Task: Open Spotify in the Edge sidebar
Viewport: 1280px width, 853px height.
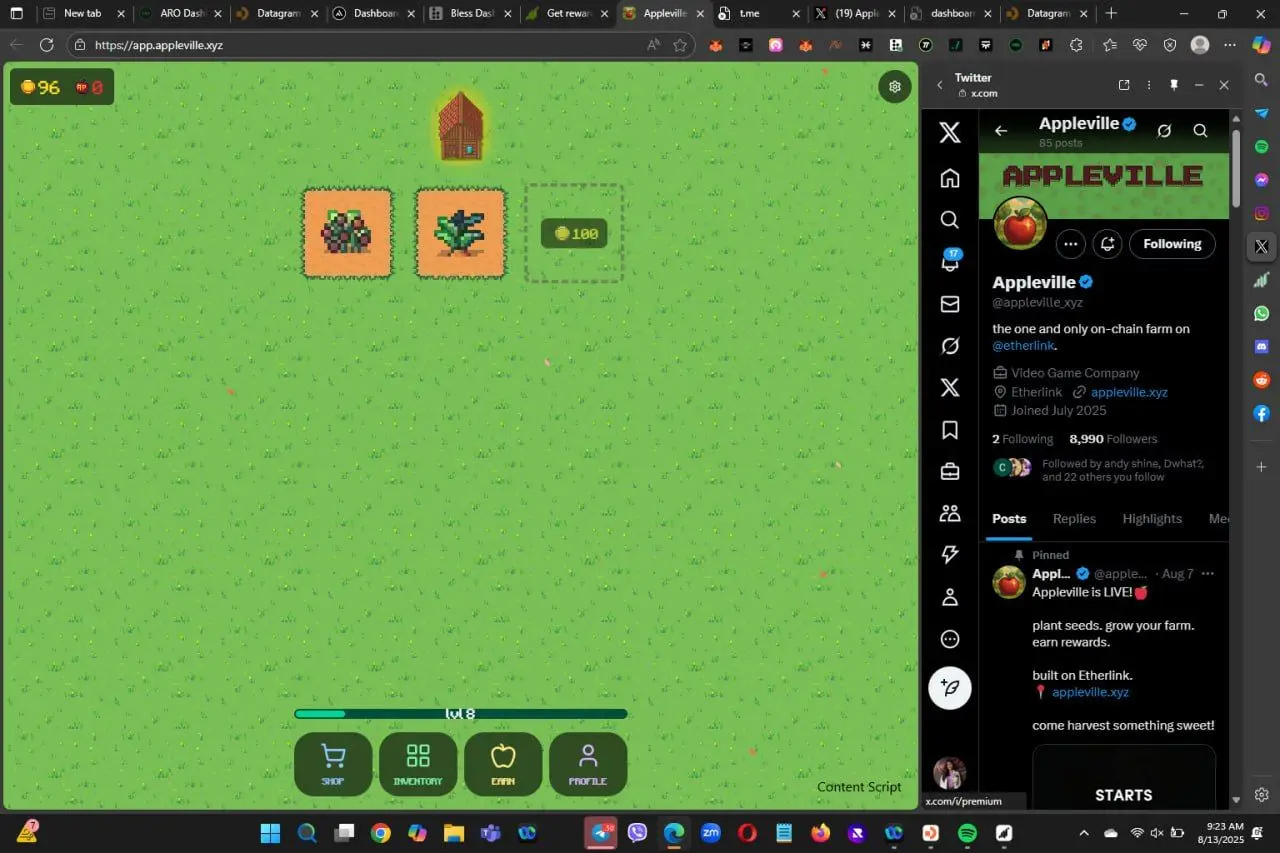Action: click(x=1262, y=147)
